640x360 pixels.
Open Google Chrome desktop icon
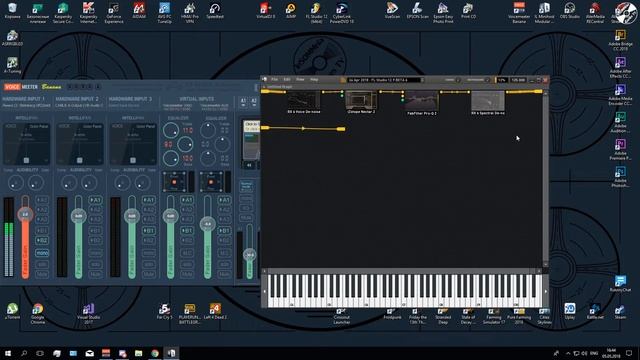pos(38,313)
